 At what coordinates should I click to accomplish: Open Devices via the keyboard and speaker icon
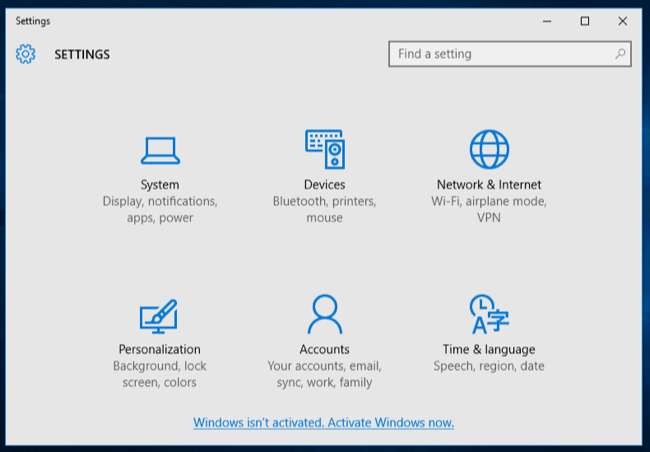pos(324,149)
